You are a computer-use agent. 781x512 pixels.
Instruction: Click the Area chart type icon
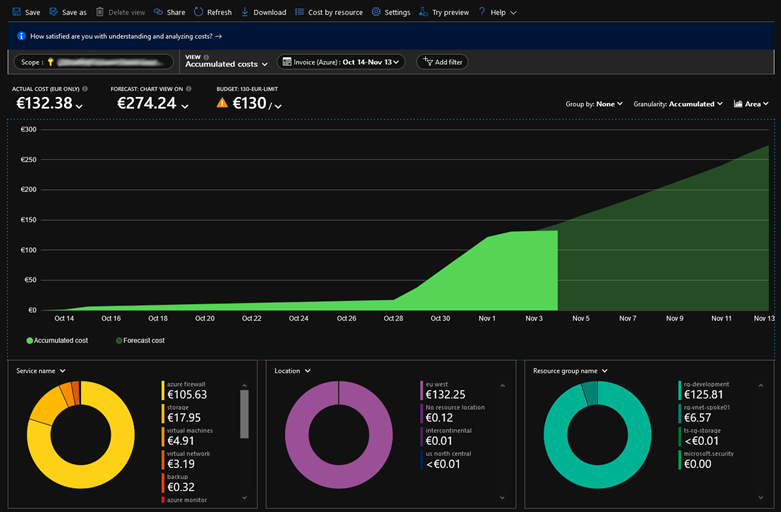[738, 104]
